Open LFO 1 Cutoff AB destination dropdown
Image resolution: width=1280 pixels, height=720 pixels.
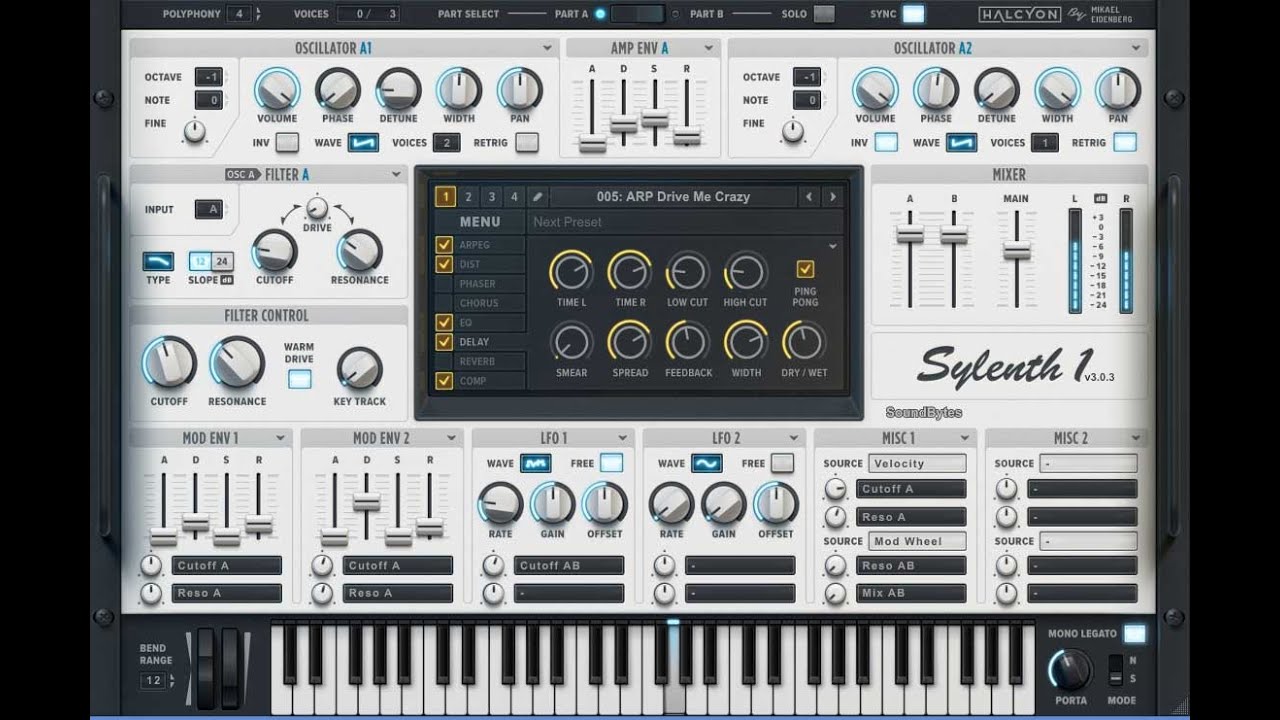click(570, 565)
